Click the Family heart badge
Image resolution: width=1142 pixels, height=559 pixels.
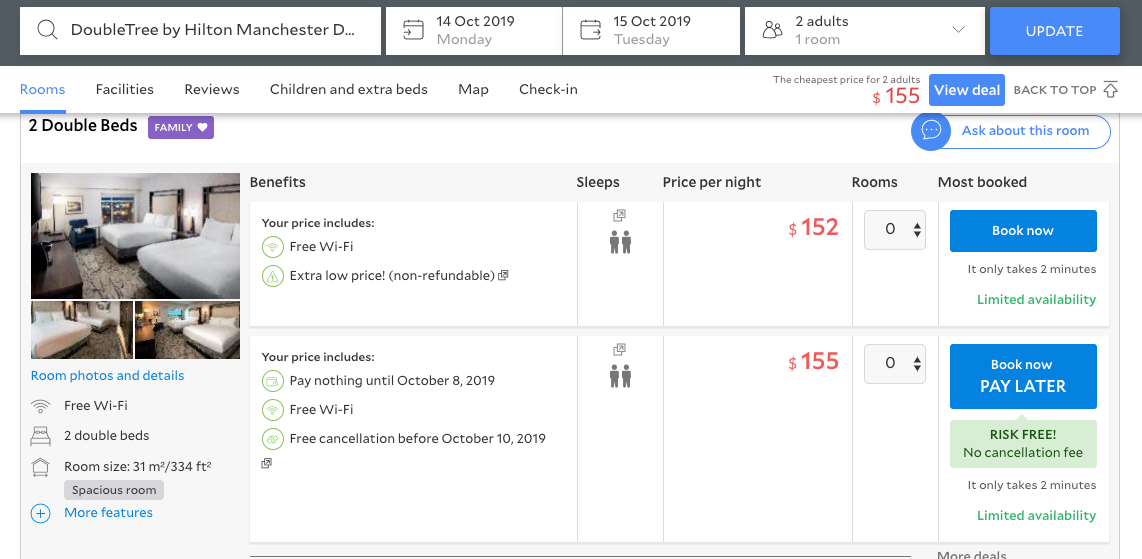tap(181, 127)
